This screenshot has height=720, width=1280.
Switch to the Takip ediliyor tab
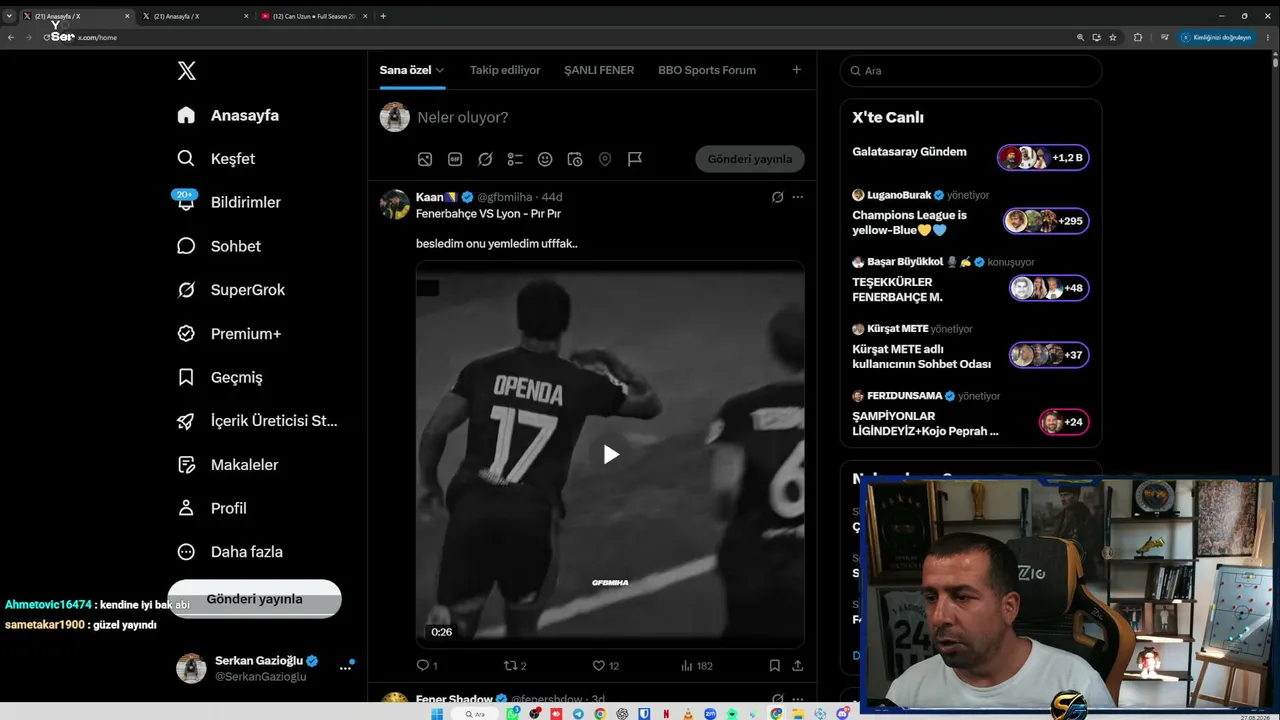[505, 70]
